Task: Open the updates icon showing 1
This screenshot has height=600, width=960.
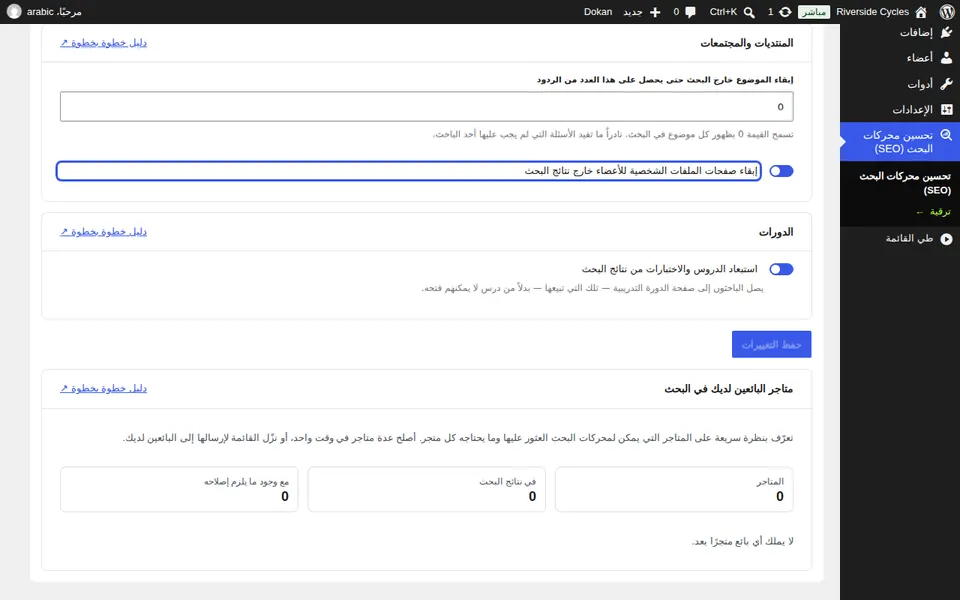Action: [x=785, y=12]
